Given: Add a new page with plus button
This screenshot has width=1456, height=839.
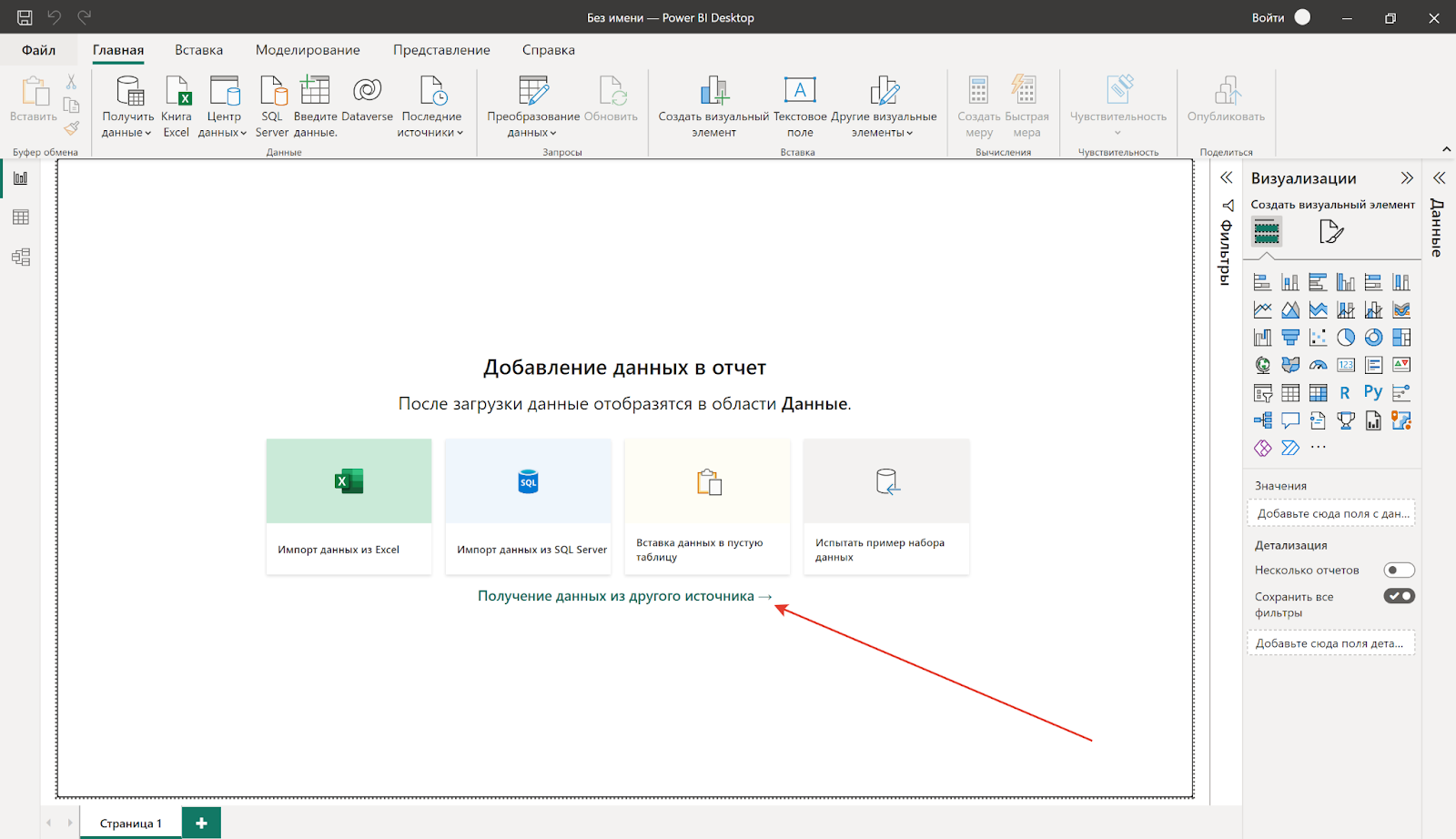Looking at the screenshot, I should (x=201, y=824).
